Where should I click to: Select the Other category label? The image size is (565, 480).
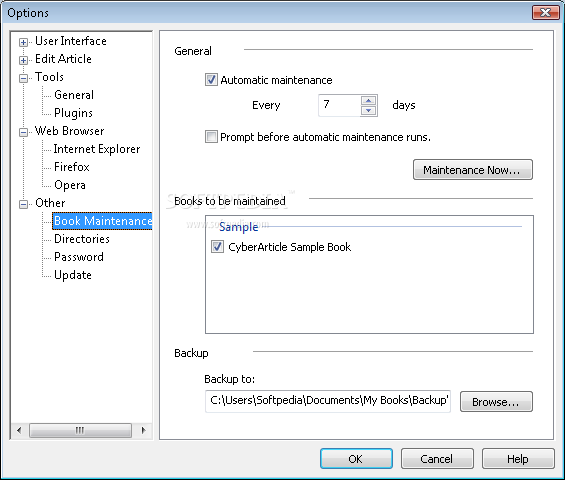pyautogui.click(x=50, y=203)
